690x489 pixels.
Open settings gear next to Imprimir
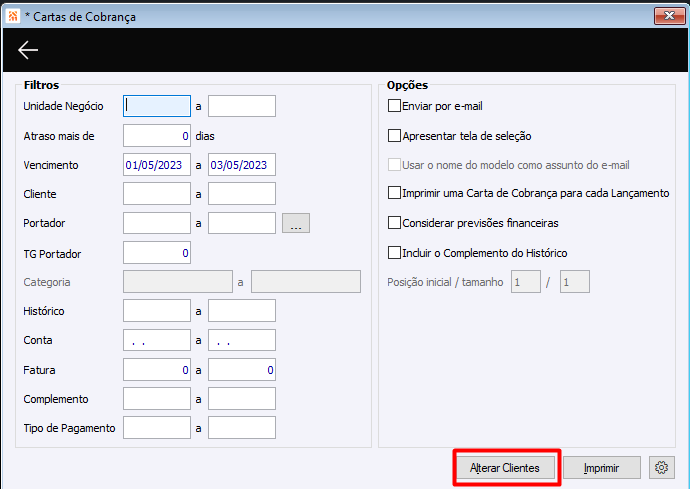coord(661,467)
